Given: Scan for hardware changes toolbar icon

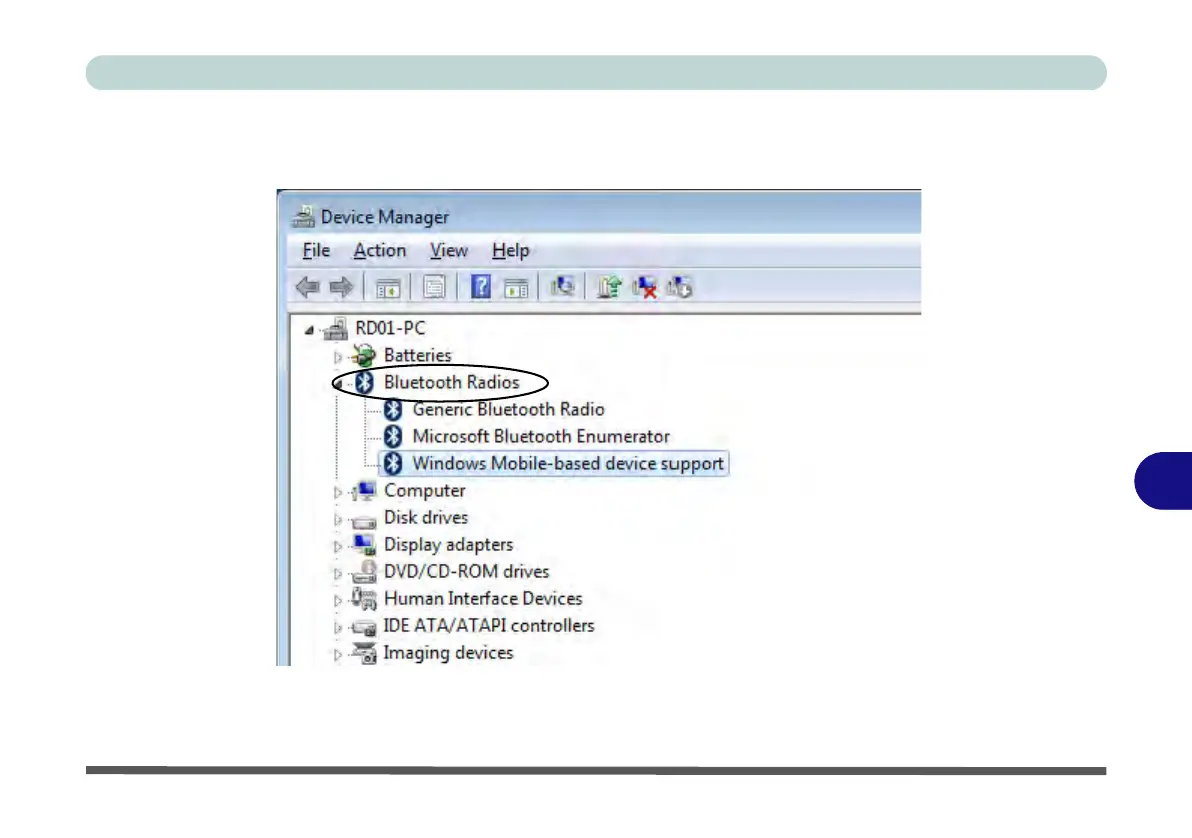Looking at the screenshot, I should (563, 286).
